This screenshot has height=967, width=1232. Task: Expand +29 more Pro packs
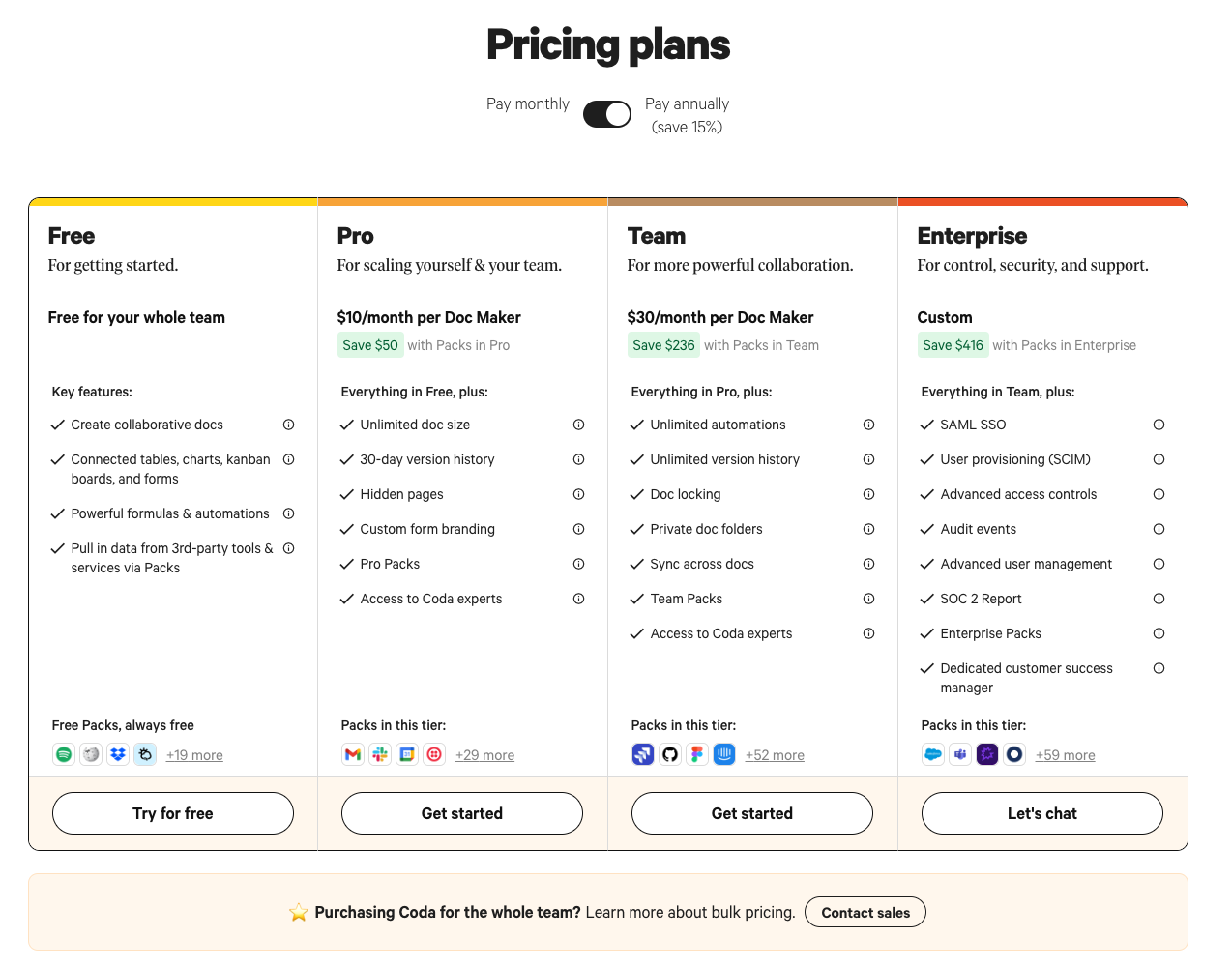pyautogui.click(x=484, y=755)
